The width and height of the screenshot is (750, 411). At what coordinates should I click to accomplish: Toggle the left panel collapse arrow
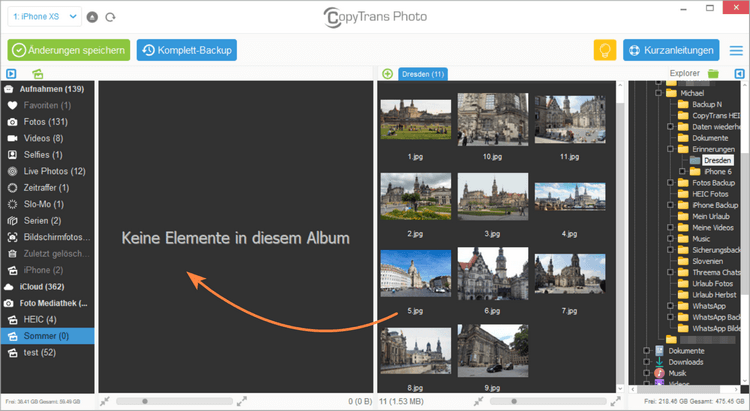click(x=11, y=74)
